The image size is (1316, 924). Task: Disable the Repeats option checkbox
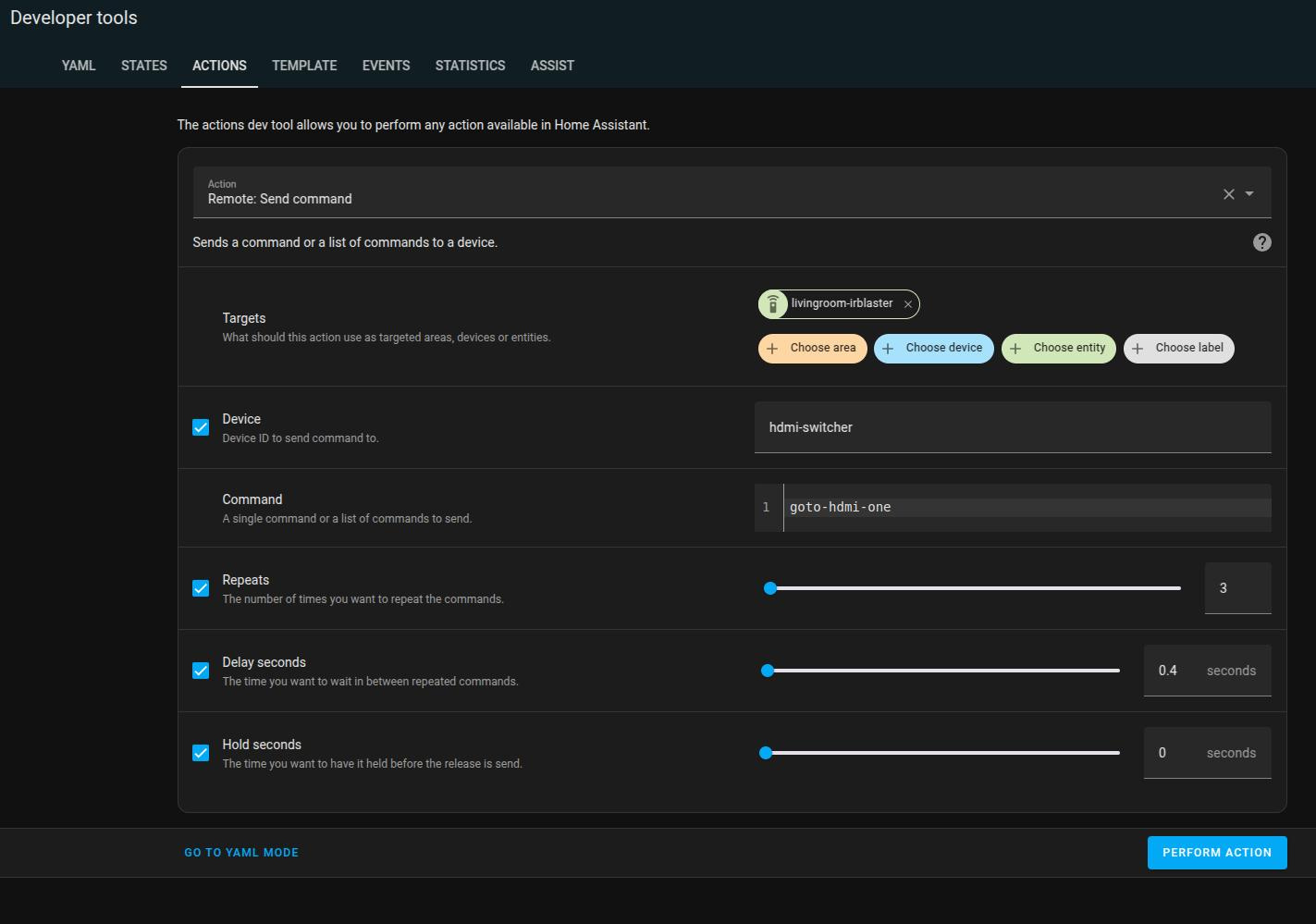(x=201, y=588)
